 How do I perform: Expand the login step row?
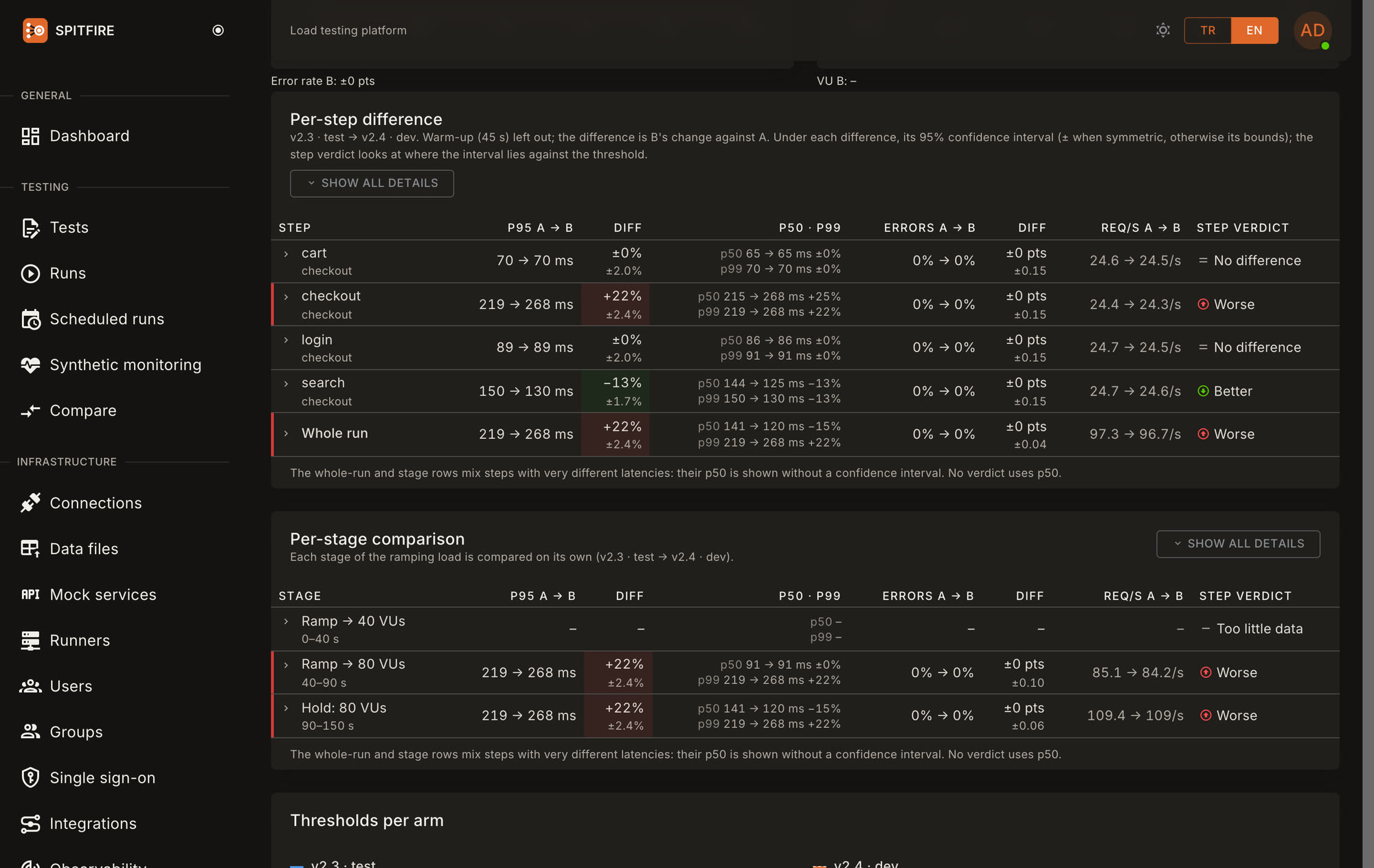pos(286,341)
